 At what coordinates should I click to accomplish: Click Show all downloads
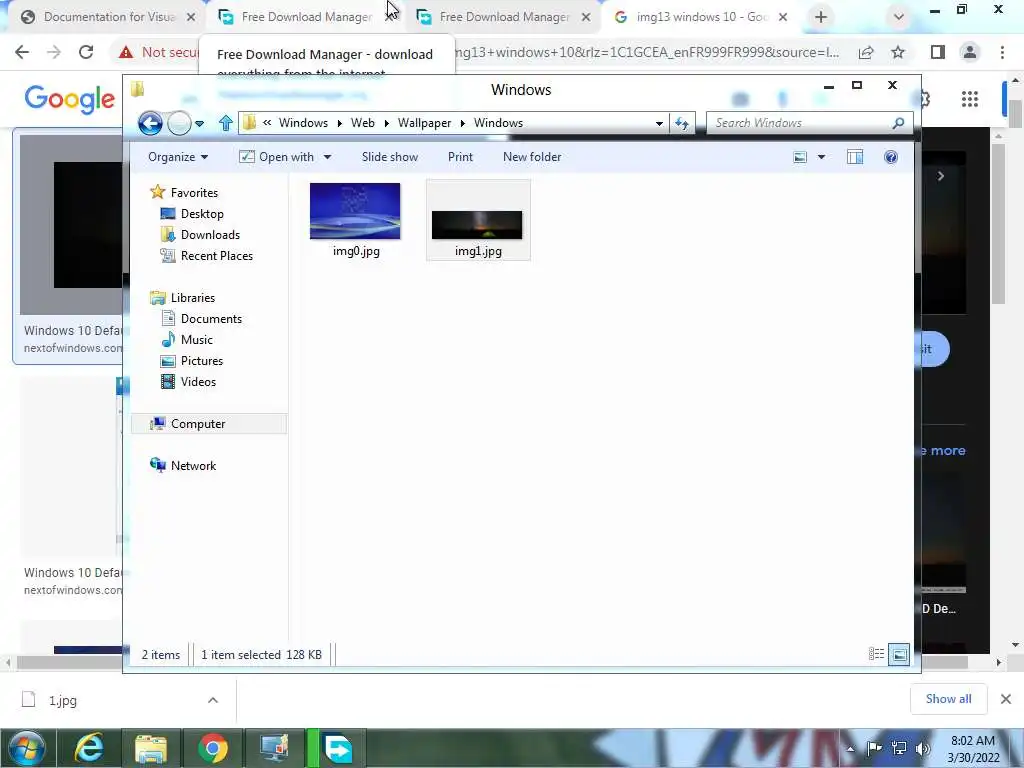tap(948, 699)
